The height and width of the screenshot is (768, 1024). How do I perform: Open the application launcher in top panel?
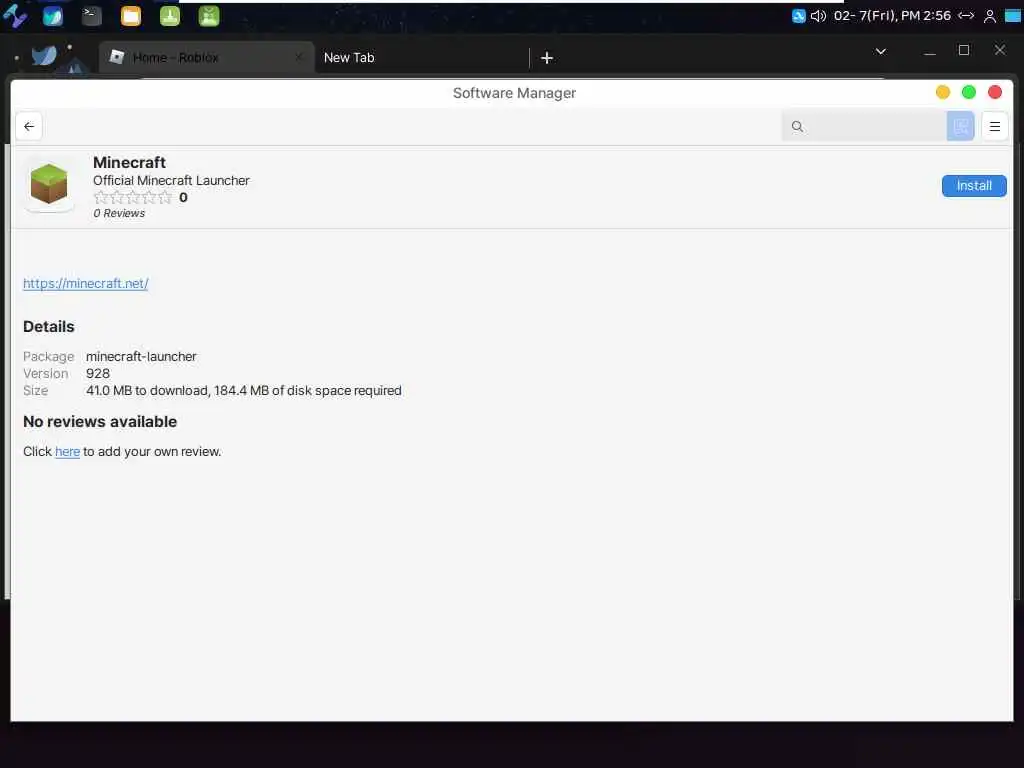click(x=14, y=16)
